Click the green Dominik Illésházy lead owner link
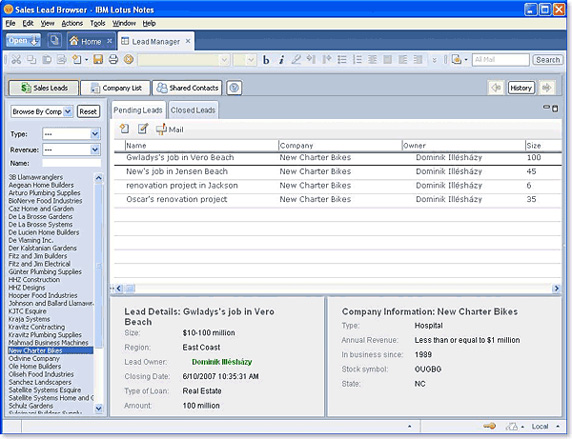 pyautogui.click(x=222, y=362)
